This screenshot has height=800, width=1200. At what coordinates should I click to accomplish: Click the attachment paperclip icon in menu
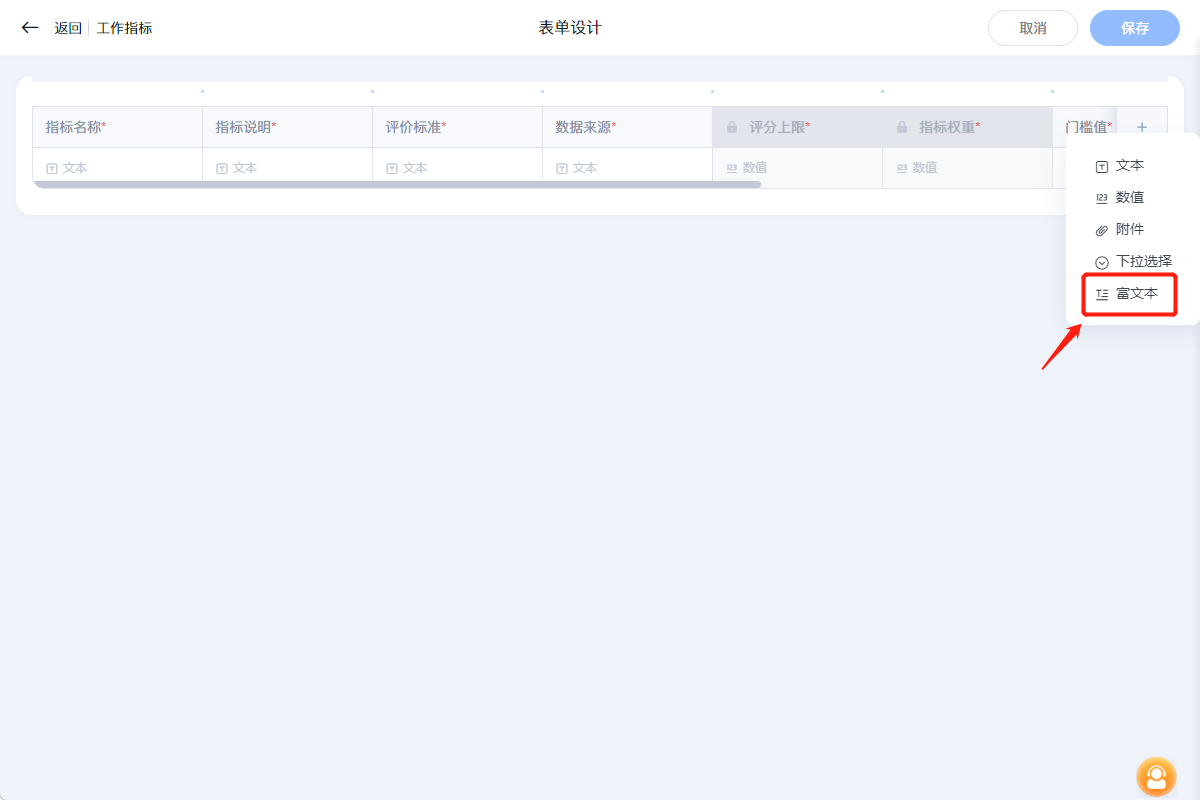[1102, 230]
